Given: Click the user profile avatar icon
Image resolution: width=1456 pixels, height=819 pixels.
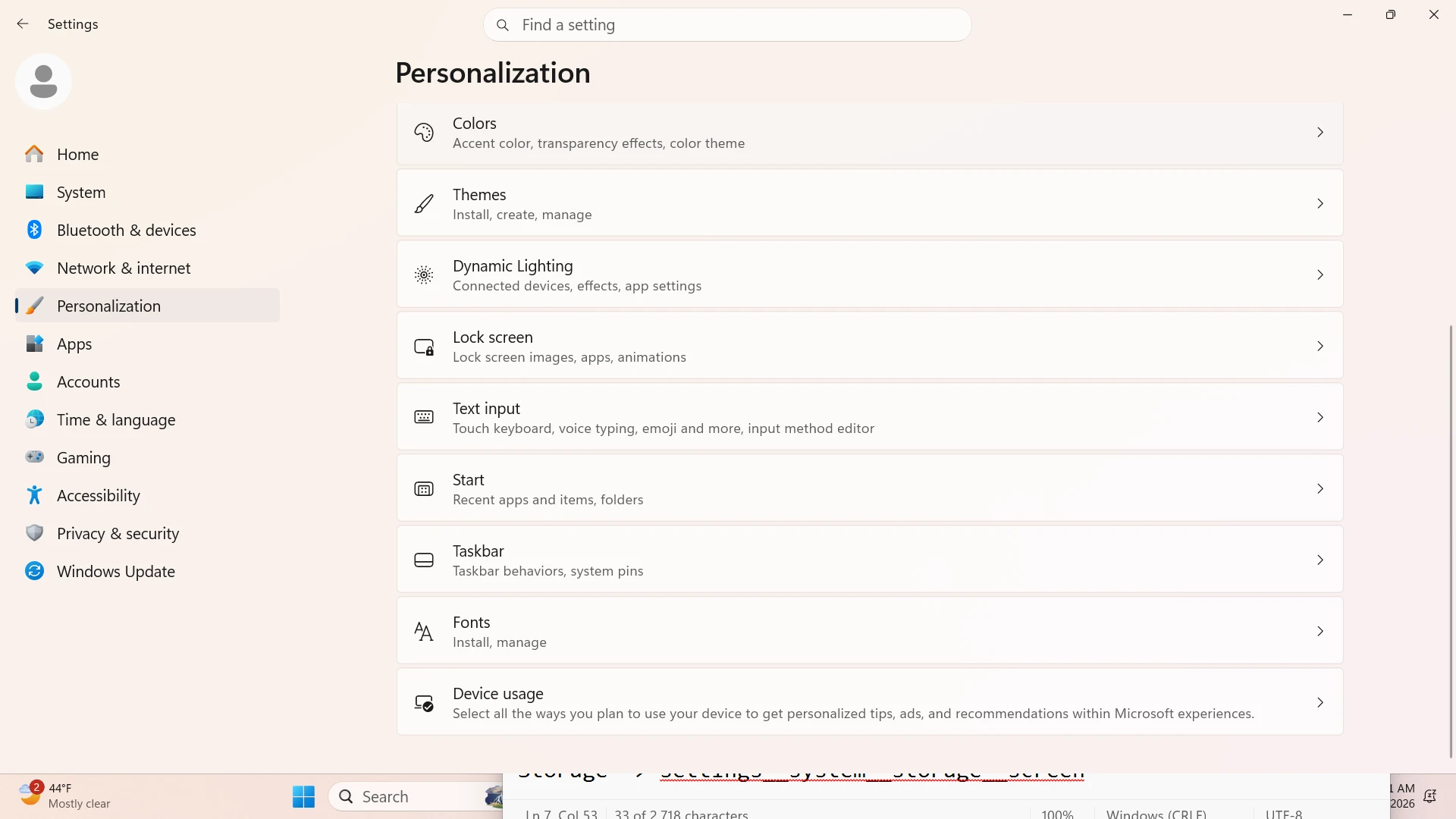Looking at the screenshot, I should 43,81.
